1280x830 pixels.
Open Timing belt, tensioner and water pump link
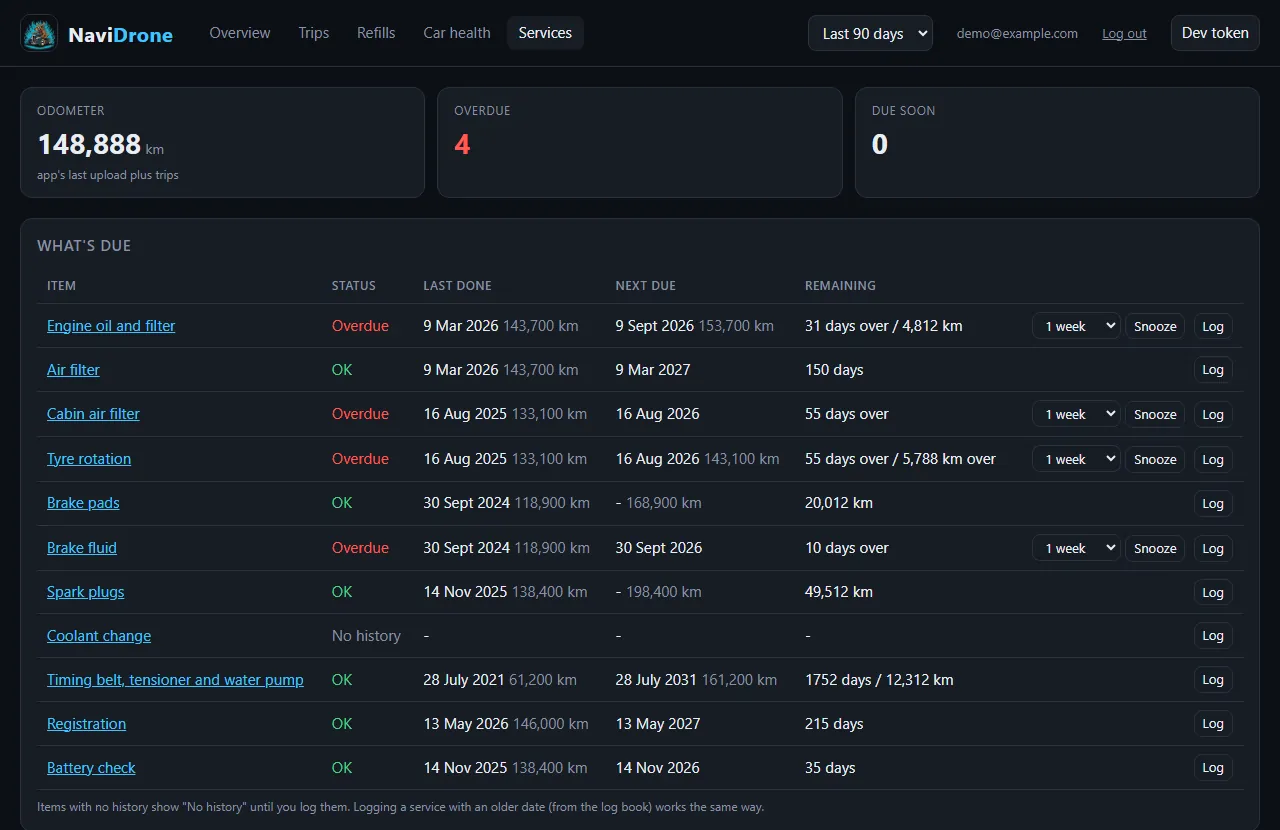(175, 680)
